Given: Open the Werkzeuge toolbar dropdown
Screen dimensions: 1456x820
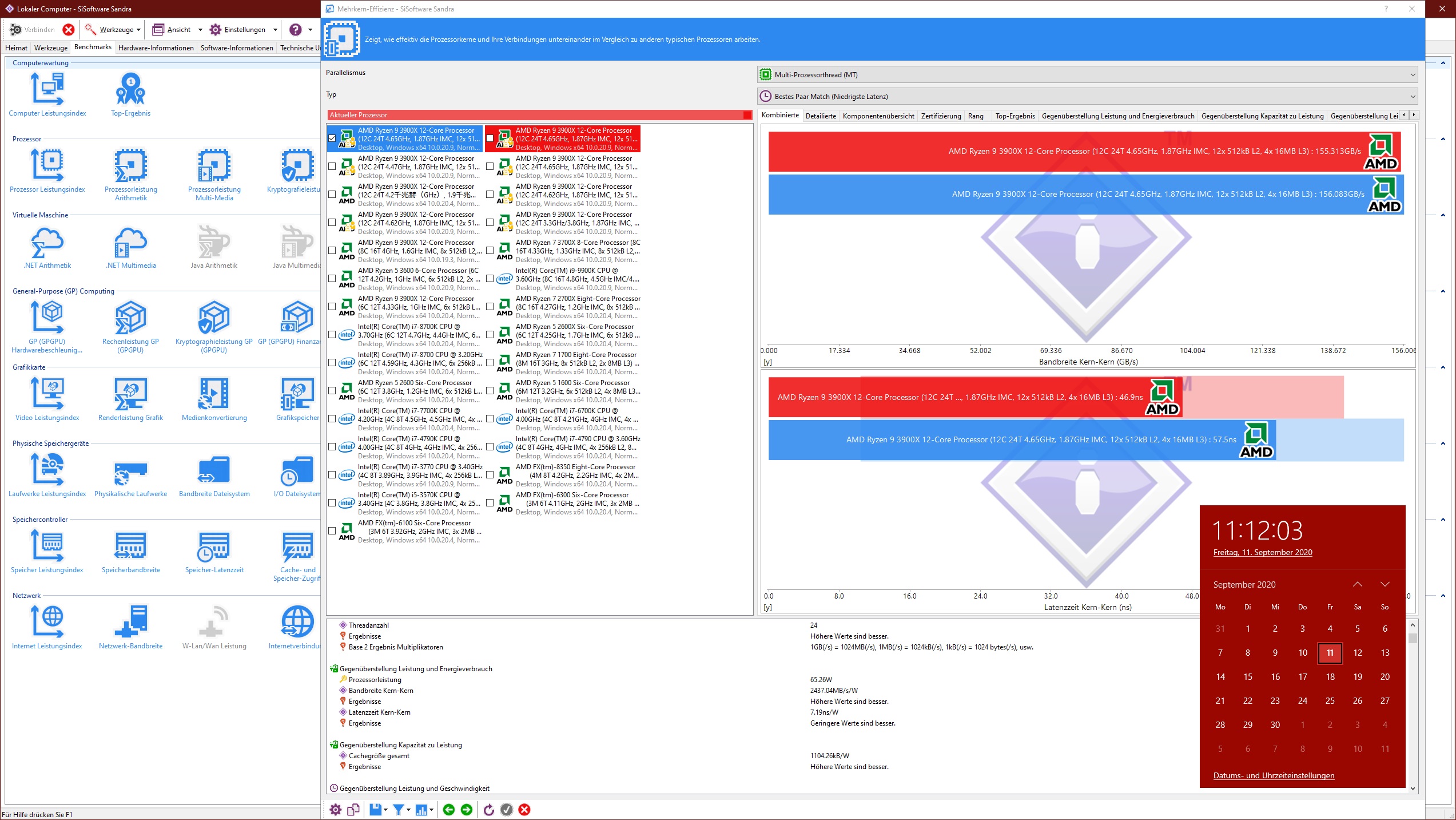Looking at the screenshot, I should 117,30.
